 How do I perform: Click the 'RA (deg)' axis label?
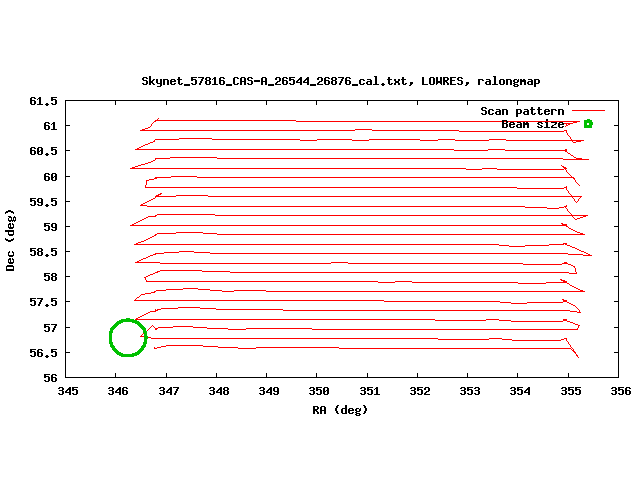pyautogui.click(x=340, y=410)
